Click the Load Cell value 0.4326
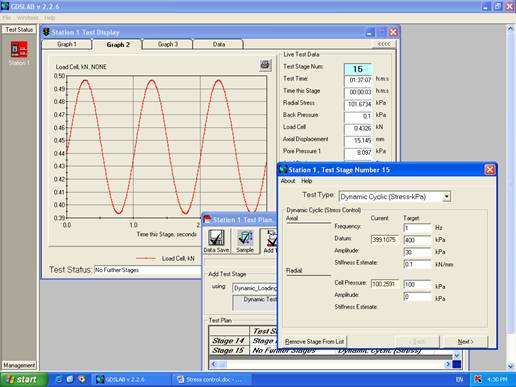The height and width of the screenshot is (387, 516). pos(358,129)
